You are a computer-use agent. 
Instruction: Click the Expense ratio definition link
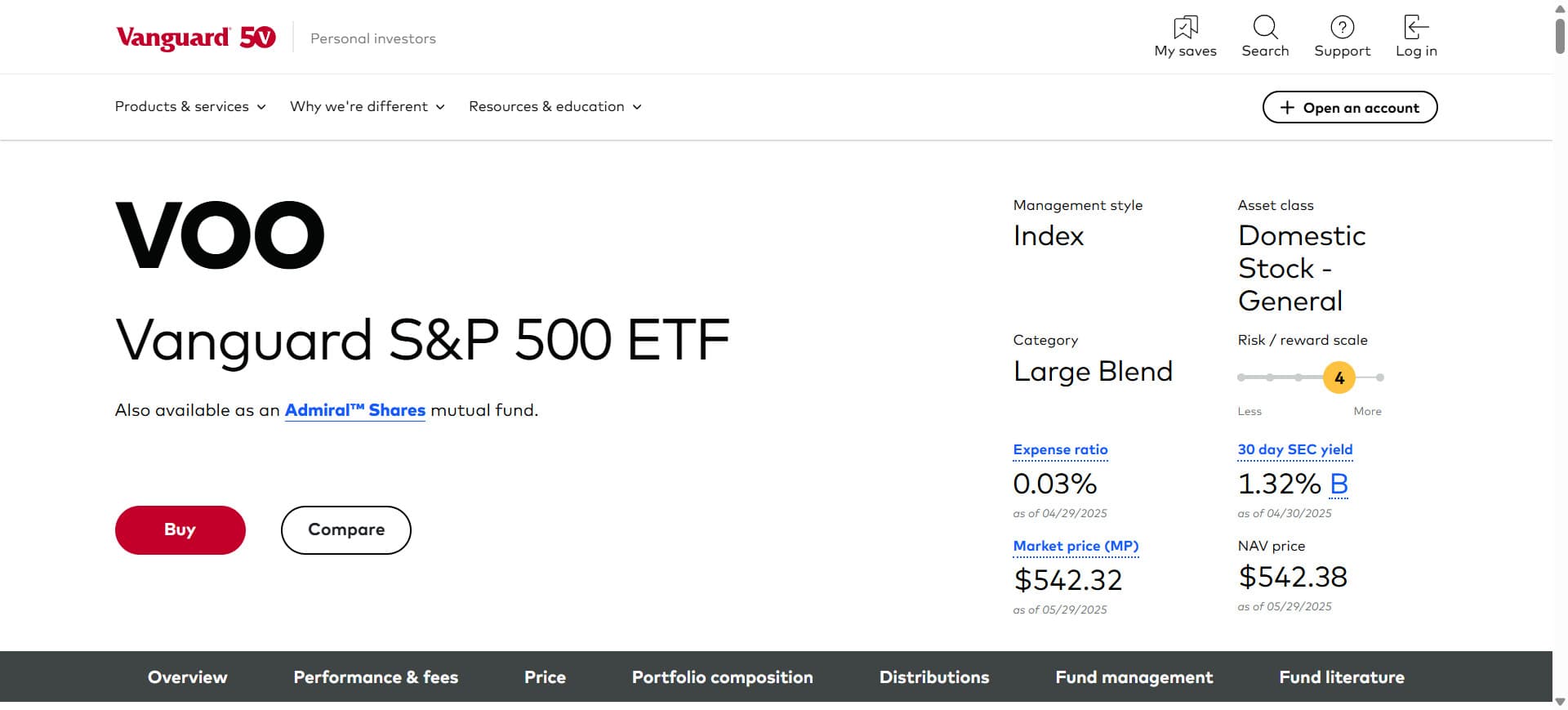[1060, 449]
